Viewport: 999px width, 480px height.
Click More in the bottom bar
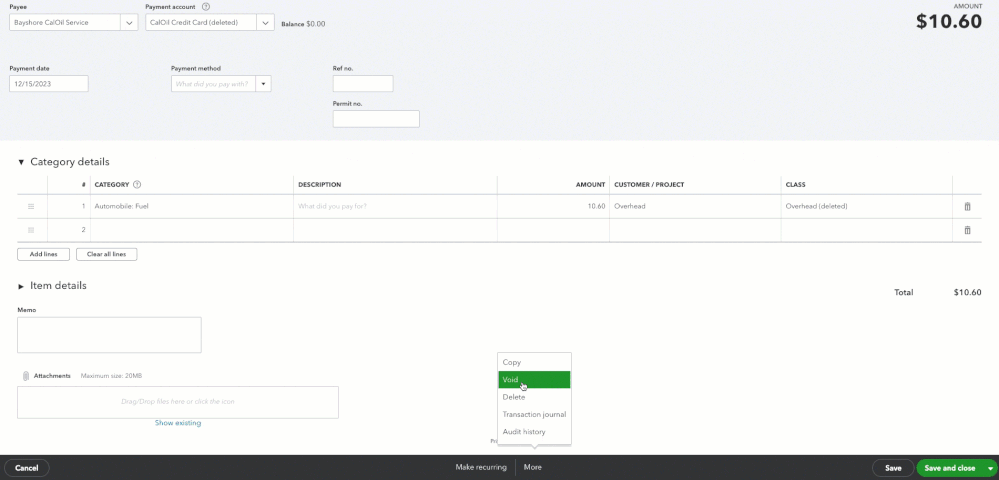coord(533,467)
